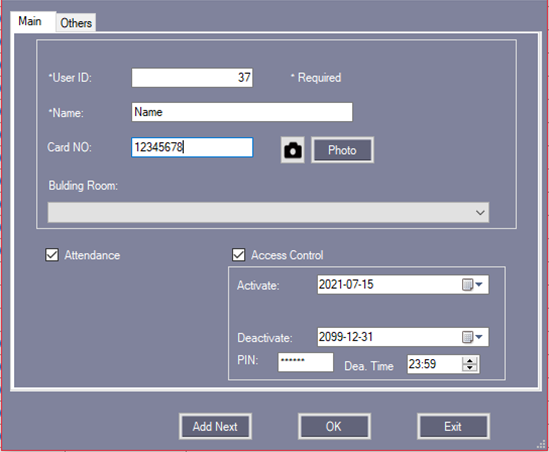
Task: Expand the Activate date dropdown arrow
Action: coord(479,285)
